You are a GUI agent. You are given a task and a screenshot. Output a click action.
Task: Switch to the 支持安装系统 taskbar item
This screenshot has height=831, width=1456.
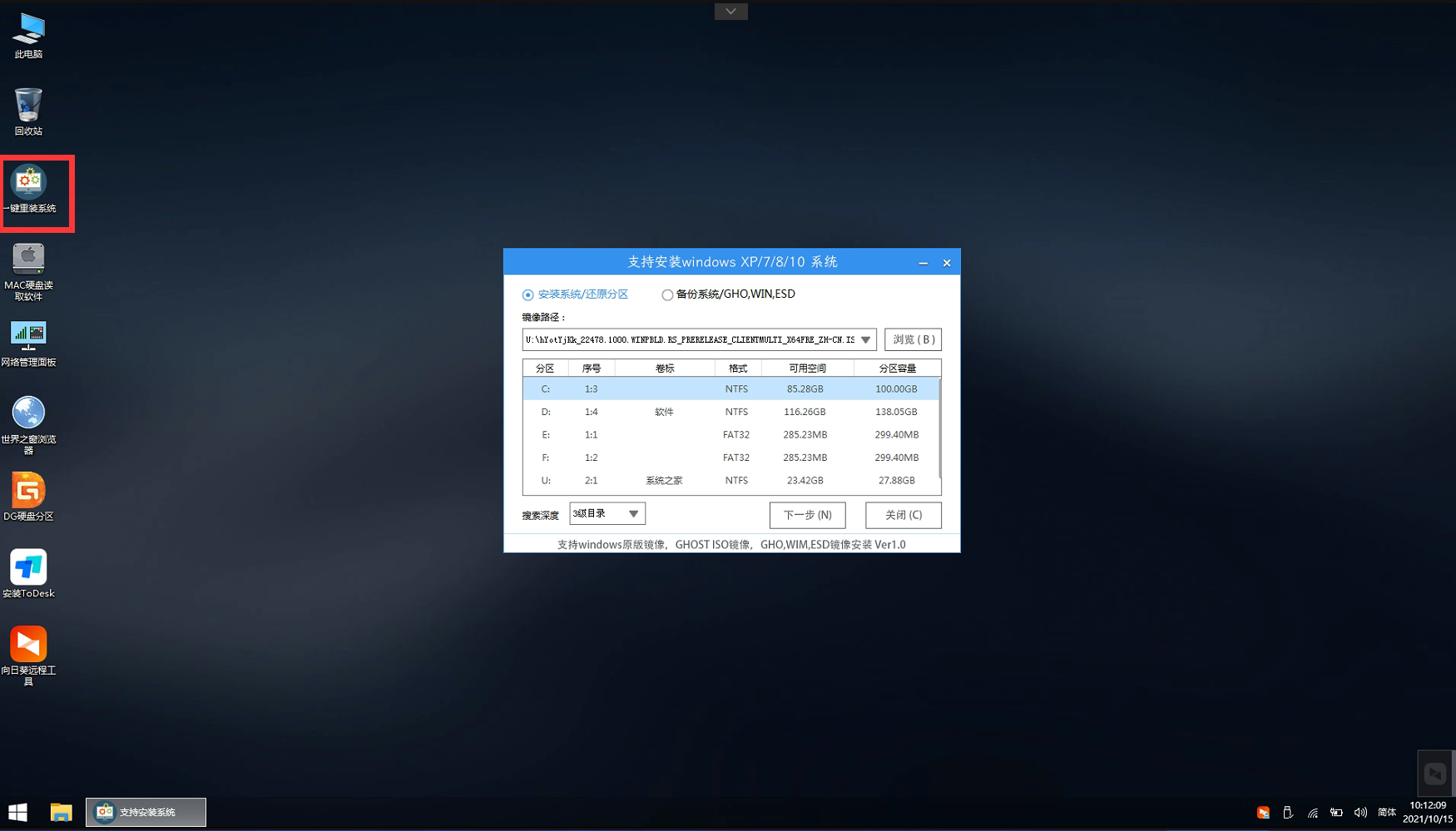pos(146,812)
